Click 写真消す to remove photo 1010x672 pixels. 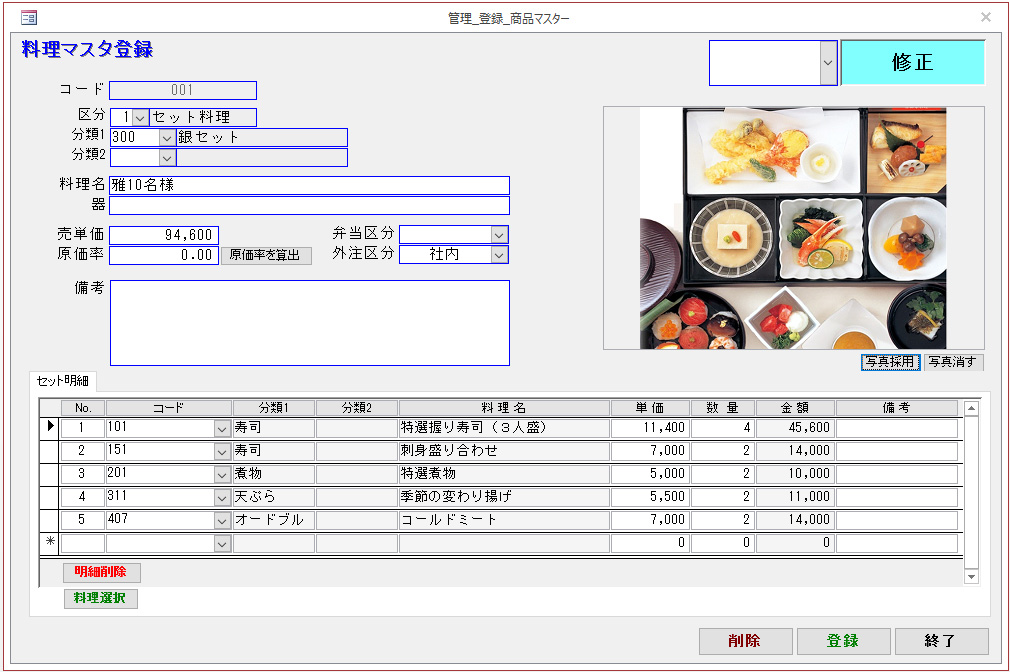(953, 362)
